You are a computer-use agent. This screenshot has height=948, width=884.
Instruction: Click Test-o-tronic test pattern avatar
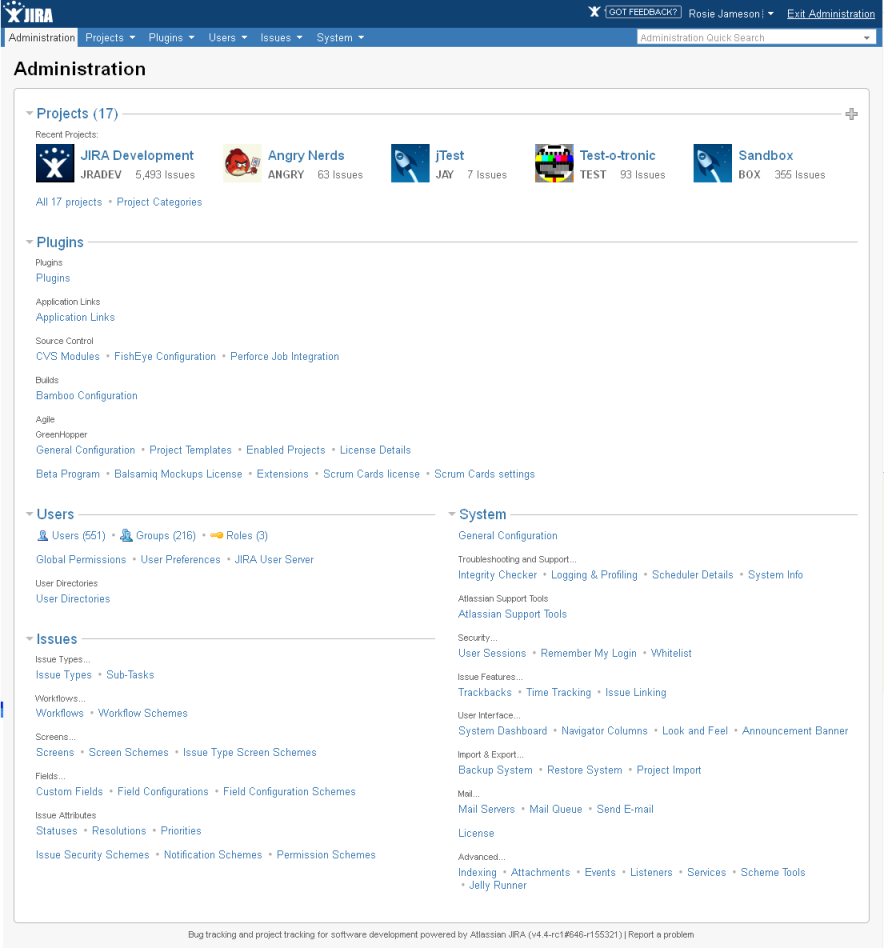(x=554, y=163)
